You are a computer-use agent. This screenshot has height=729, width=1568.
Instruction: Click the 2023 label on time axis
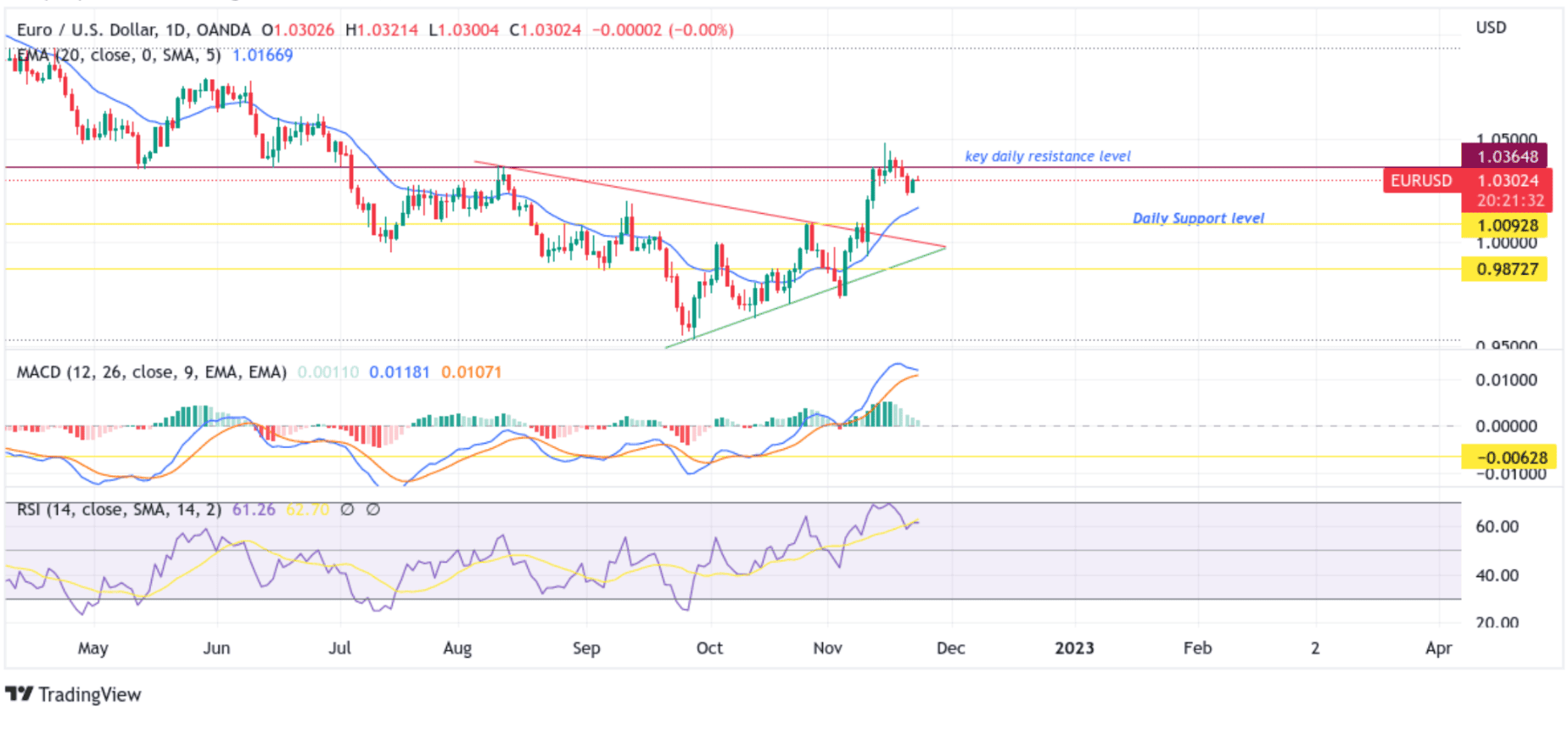[x=1074, y=648]
